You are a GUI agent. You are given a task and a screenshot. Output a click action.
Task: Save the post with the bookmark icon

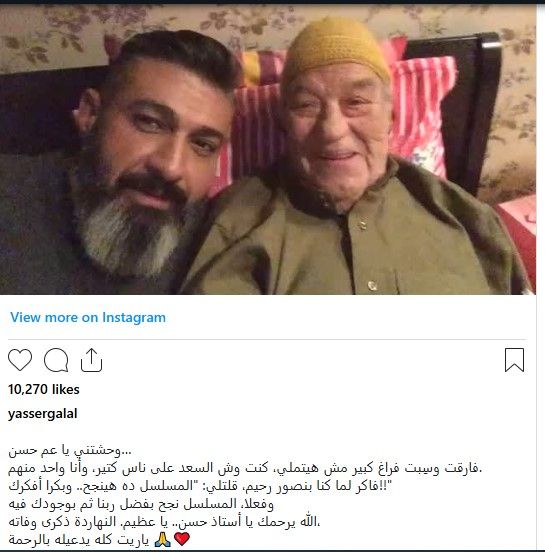(x=514, y=360)
